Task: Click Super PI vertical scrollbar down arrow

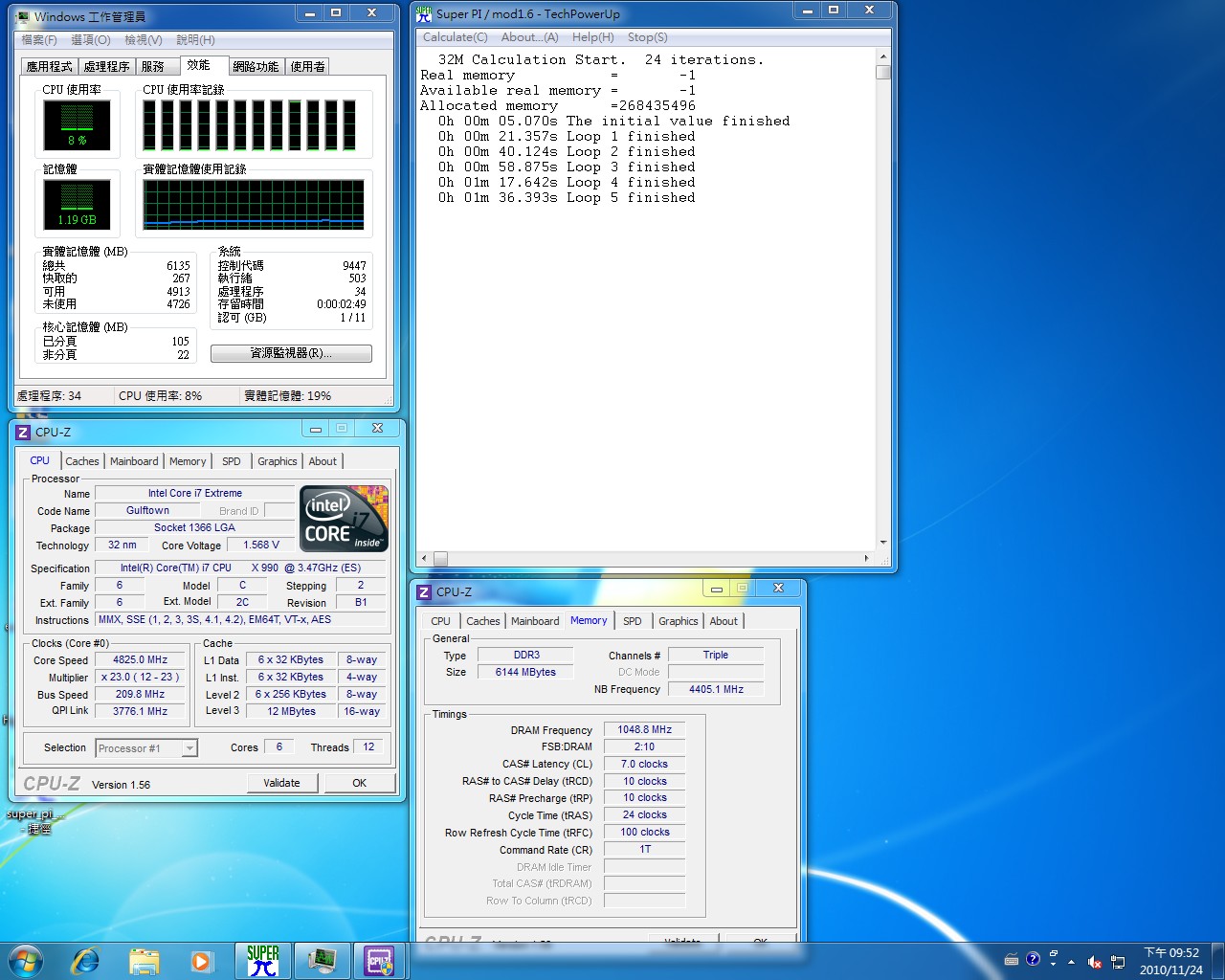Action: click(883, 543)
